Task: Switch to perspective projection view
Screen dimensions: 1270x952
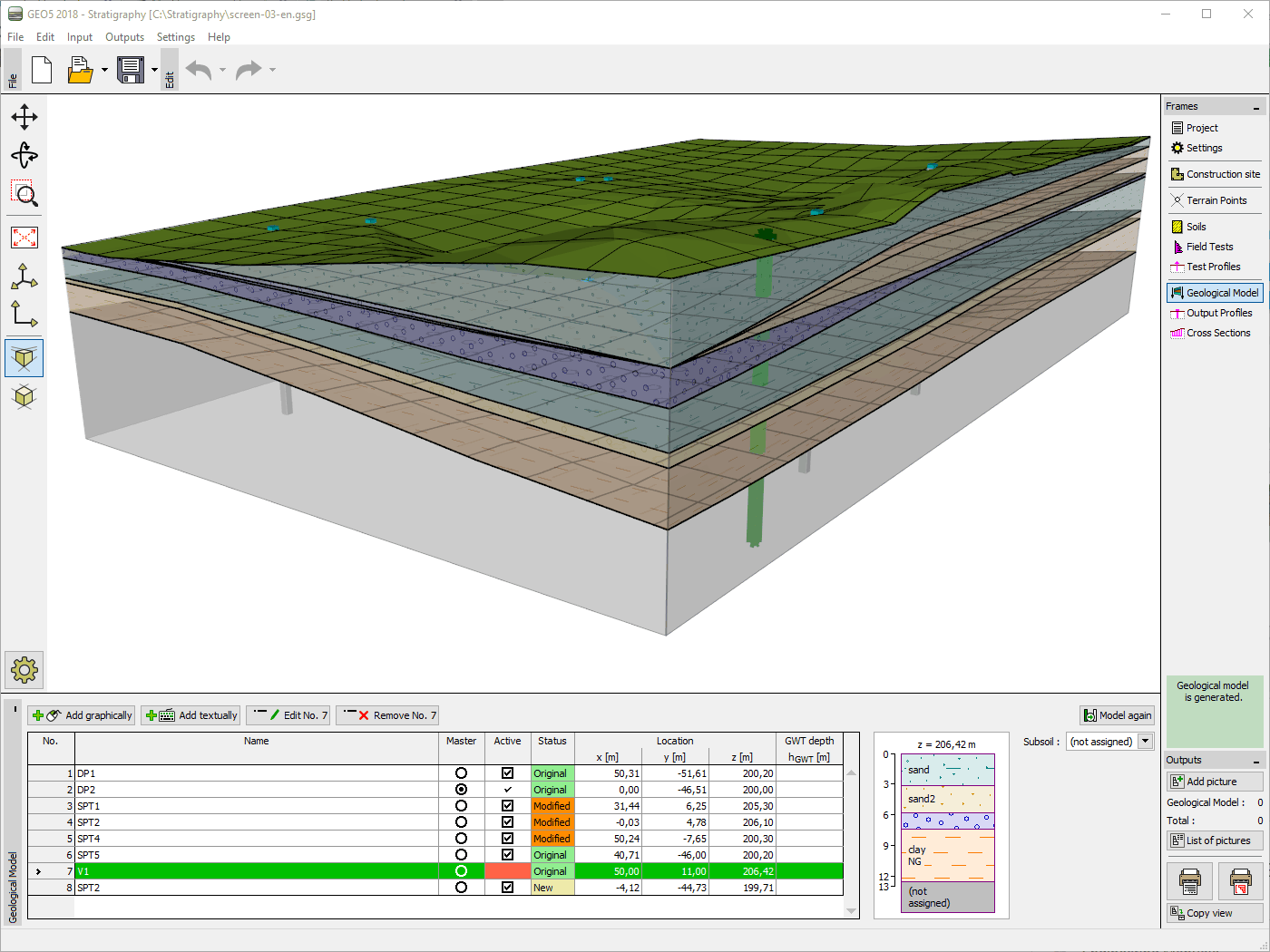Action: [24, 357]
